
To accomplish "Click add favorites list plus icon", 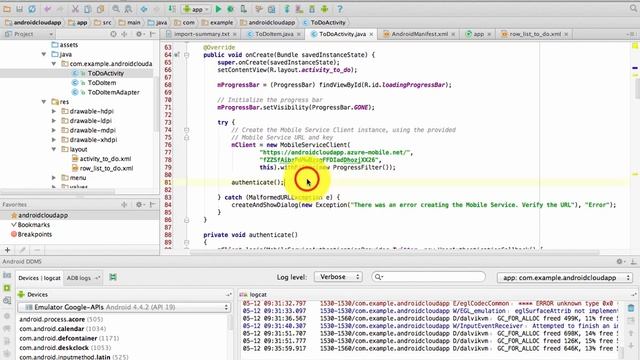I will (x=7, y=250).
